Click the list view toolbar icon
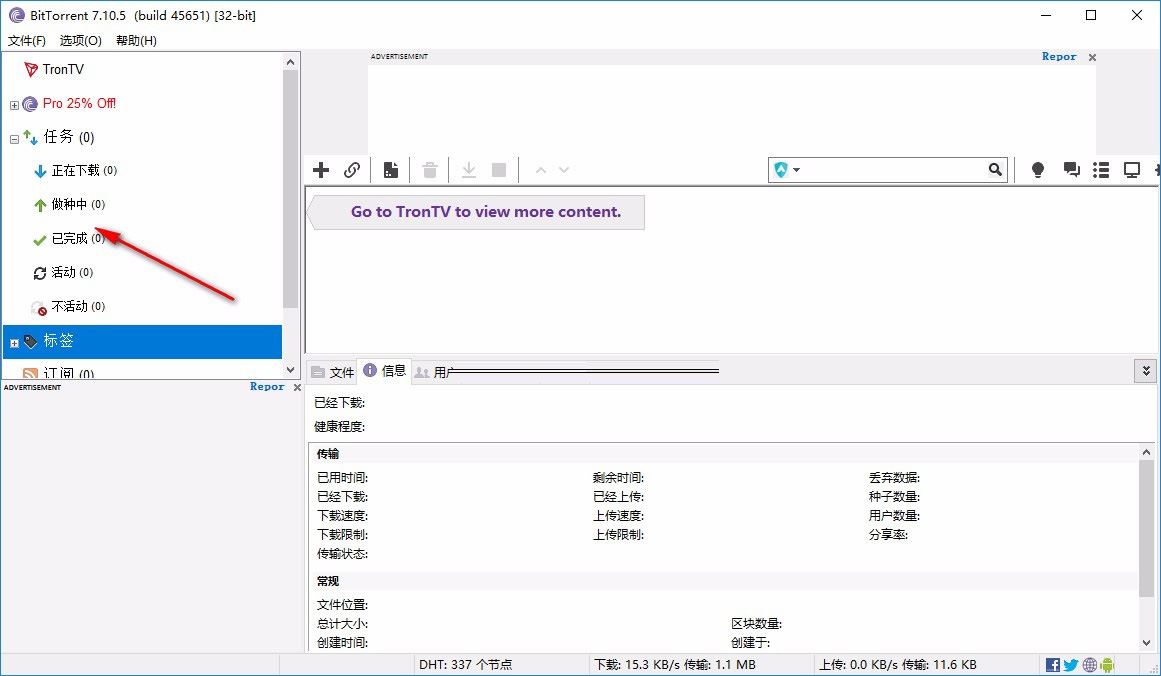The image size is (1161, 676). [x=1101, y=170]
